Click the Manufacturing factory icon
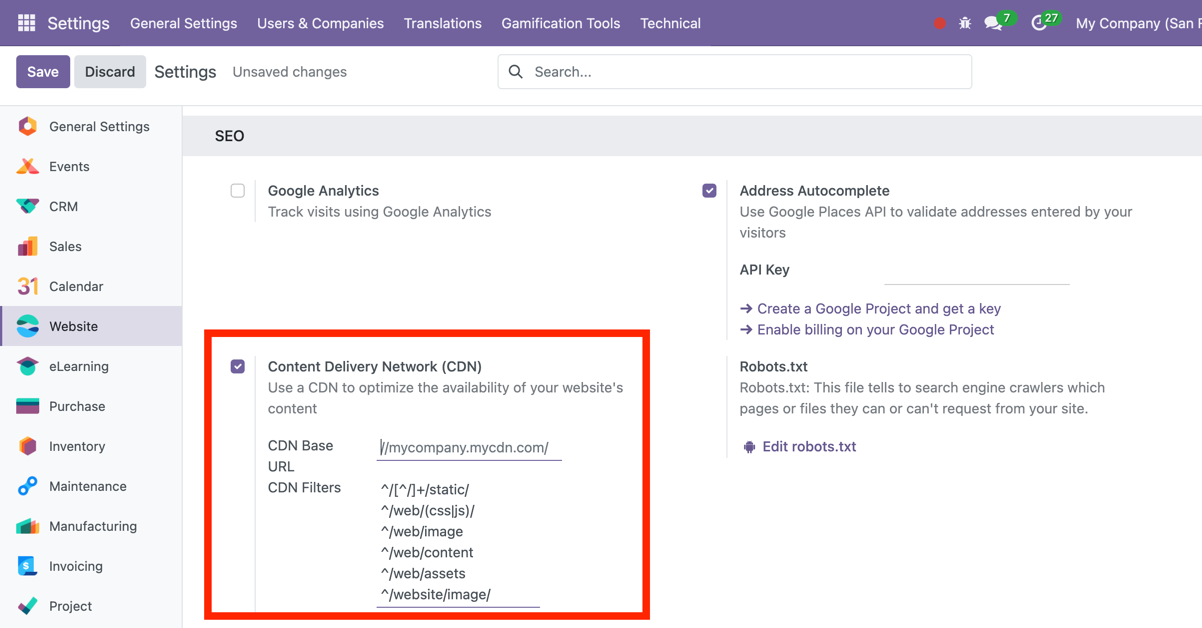Viewport: 1202px width, 628px height. [28, 526]
